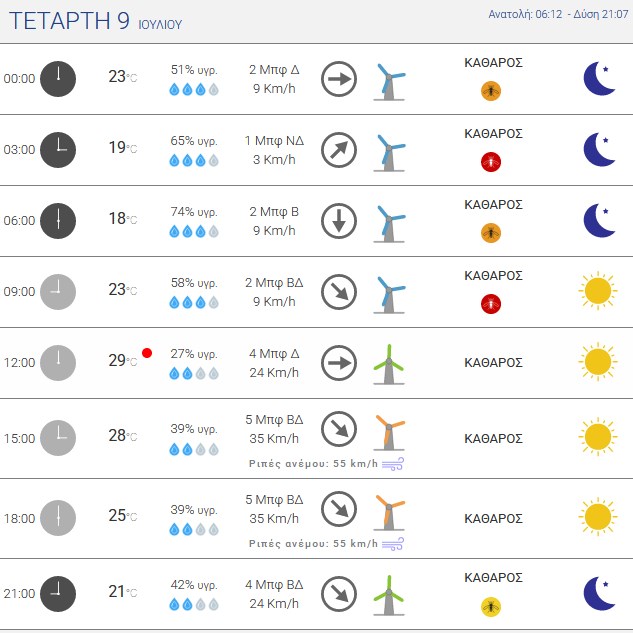The height and width of the screenshot is (633, 633).
Task: Click the red dot beside 29°C
Action: pos(147,353)
